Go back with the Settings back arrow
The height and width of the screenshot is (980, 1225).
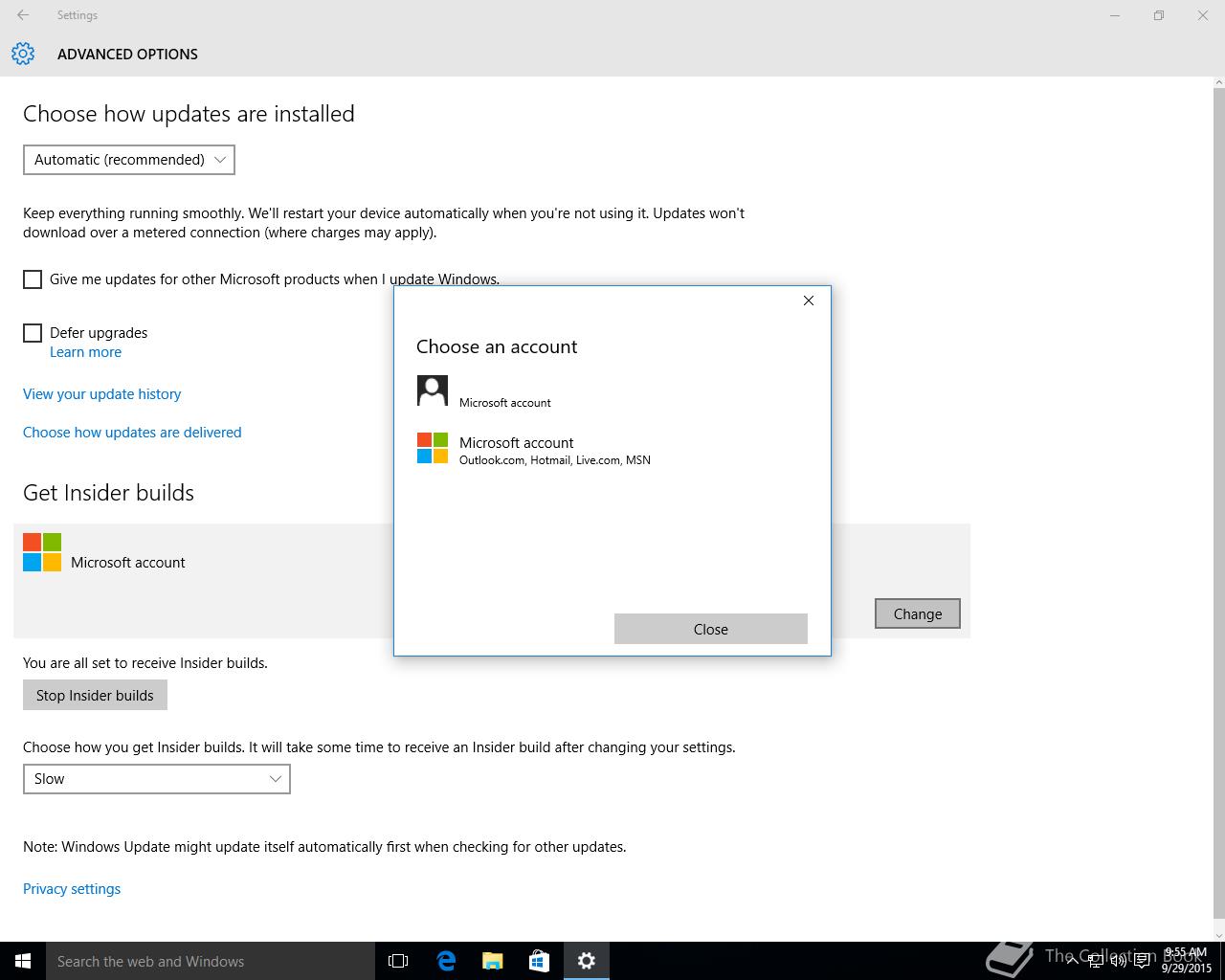(x=23, y=15)
